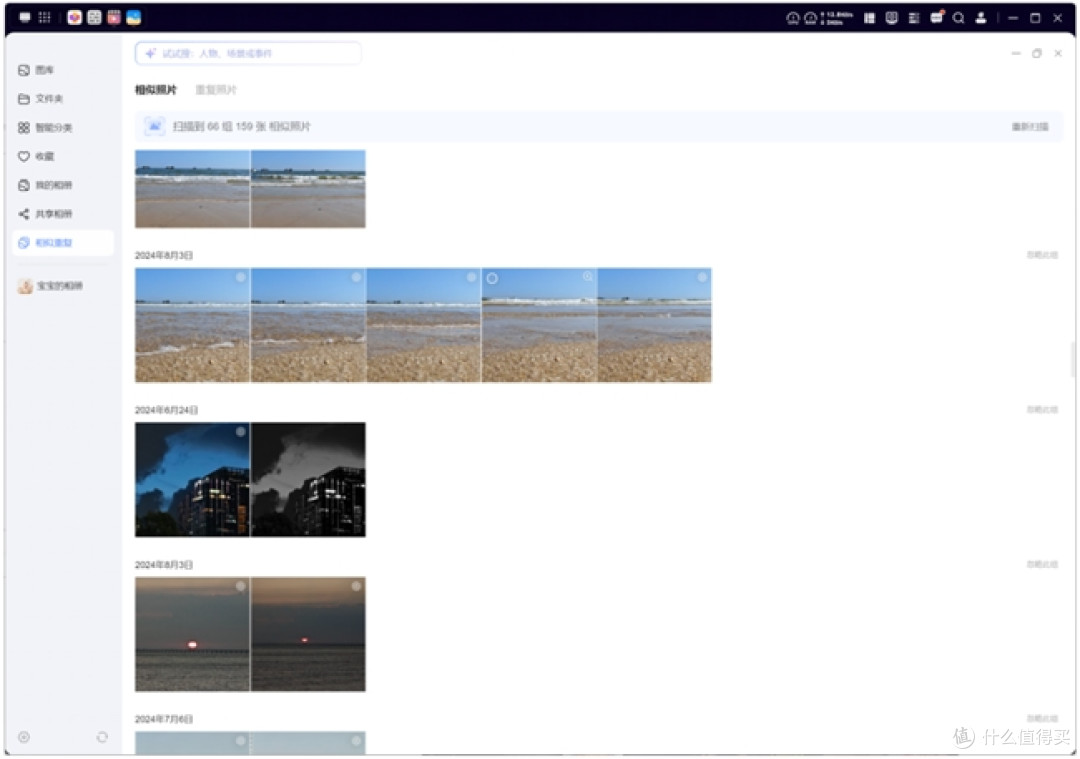Tick the fifth photo in five-beach group

pyautogui.click(x=702, y=277)
